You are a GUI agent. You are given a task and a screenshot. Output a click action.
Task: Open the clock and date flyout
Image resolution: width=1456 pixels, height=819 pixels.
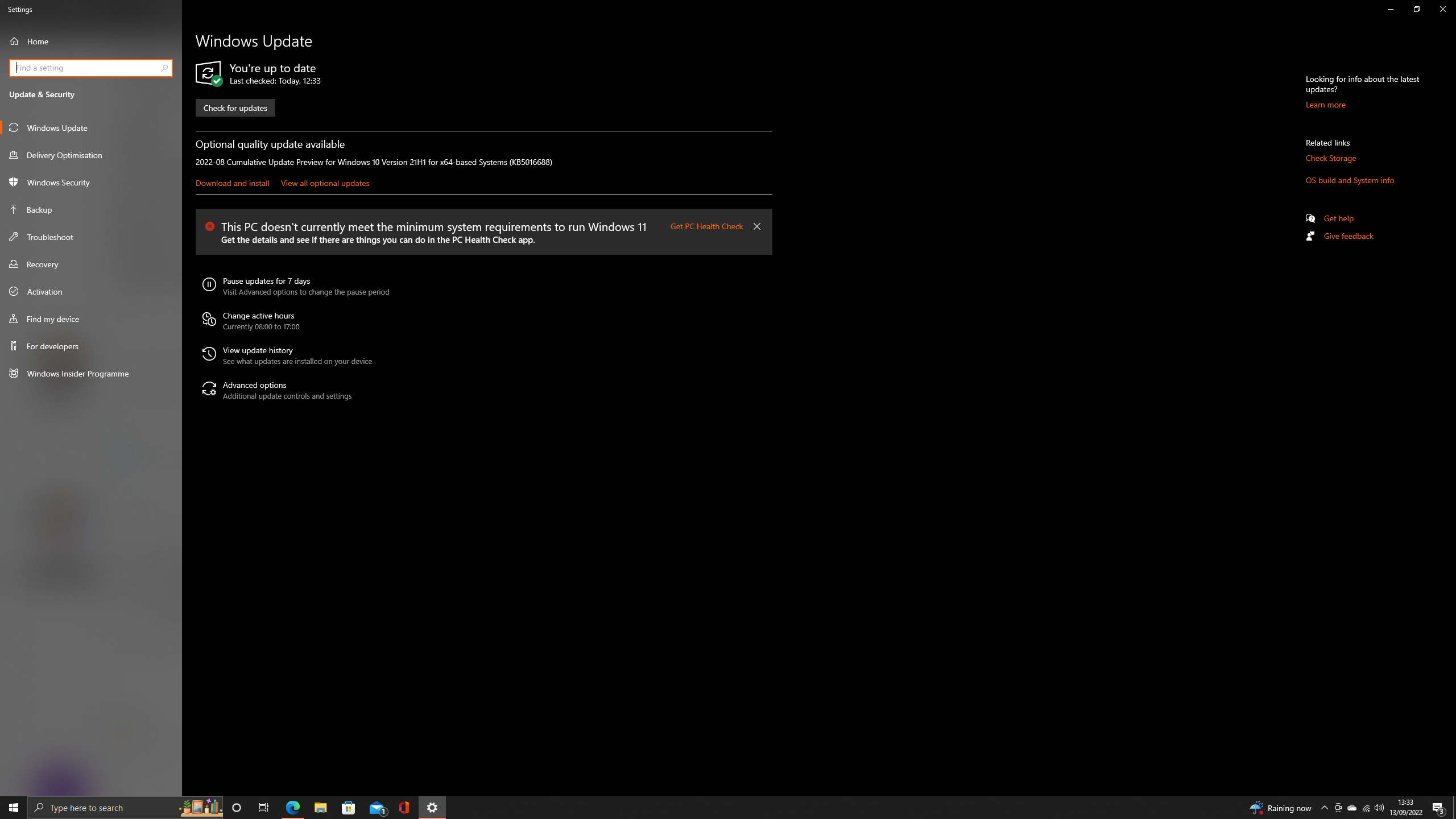pos(1406,808)
